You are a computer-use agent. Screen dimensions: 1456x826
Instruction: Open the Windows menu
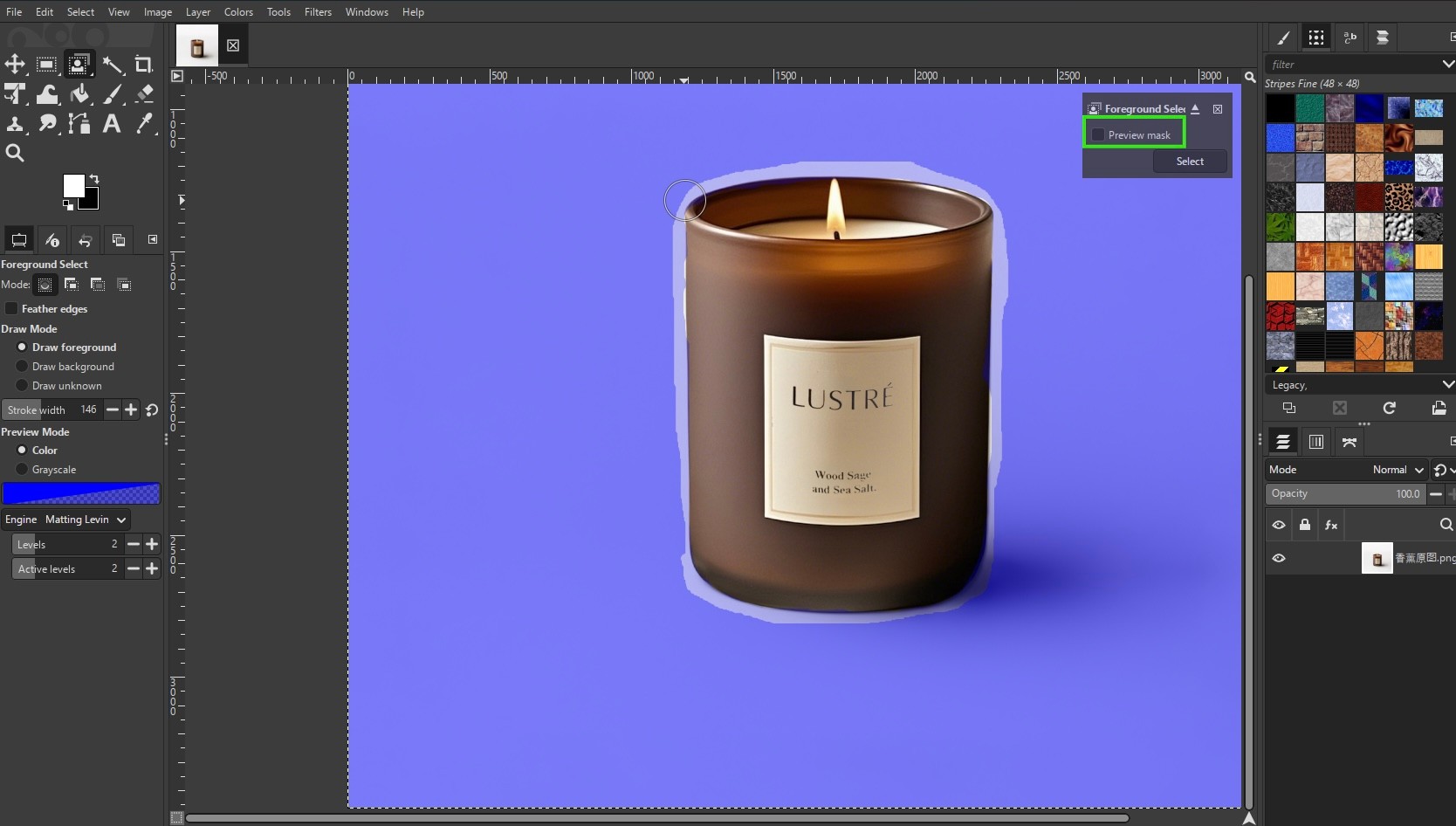tap(367, 11)
